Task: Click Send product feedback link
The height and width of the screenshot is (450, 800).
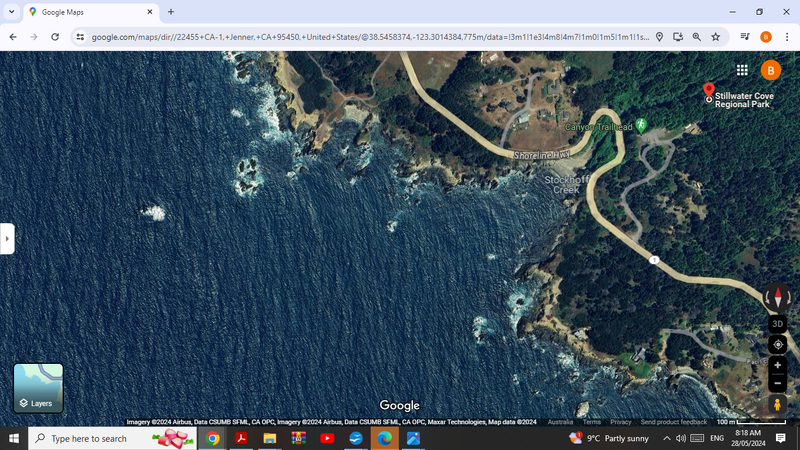Action: point(673,422)
